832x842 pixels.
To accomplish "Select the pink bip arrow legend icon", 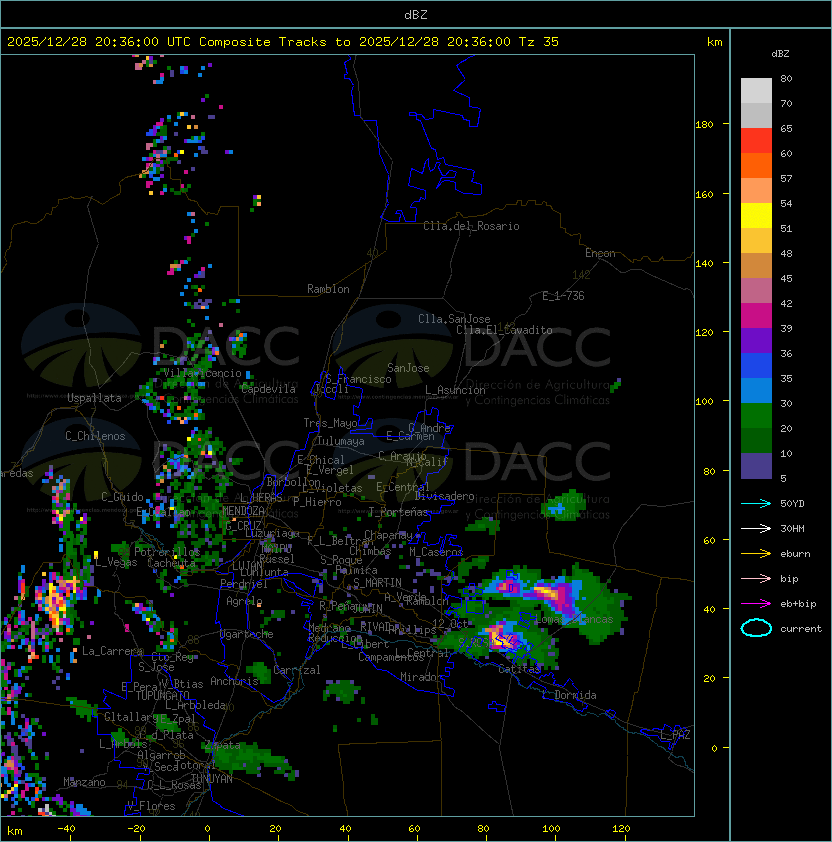I will [756, 578].
